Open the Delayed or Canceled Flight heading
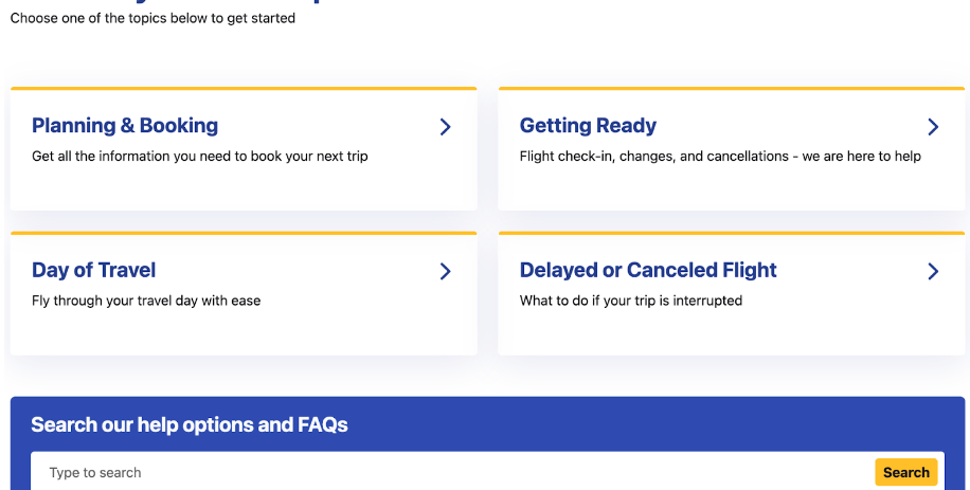Image resolution: width=970 pixels, height=490 pixels. (648, 270)
